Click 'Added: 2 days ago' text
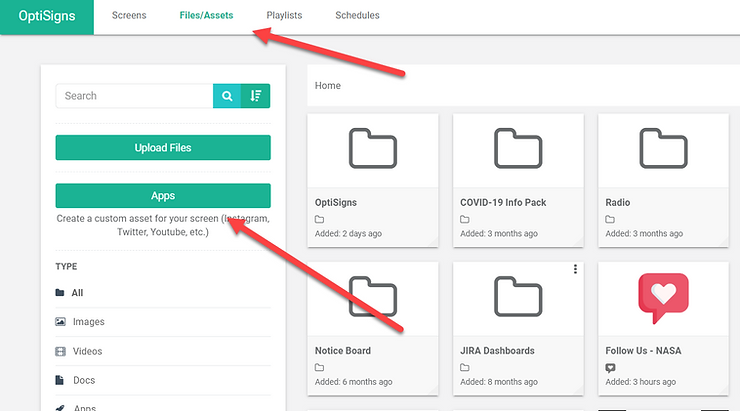Image resolution: width=740 pixels, height=411 pixels. (x=348, y=234)
